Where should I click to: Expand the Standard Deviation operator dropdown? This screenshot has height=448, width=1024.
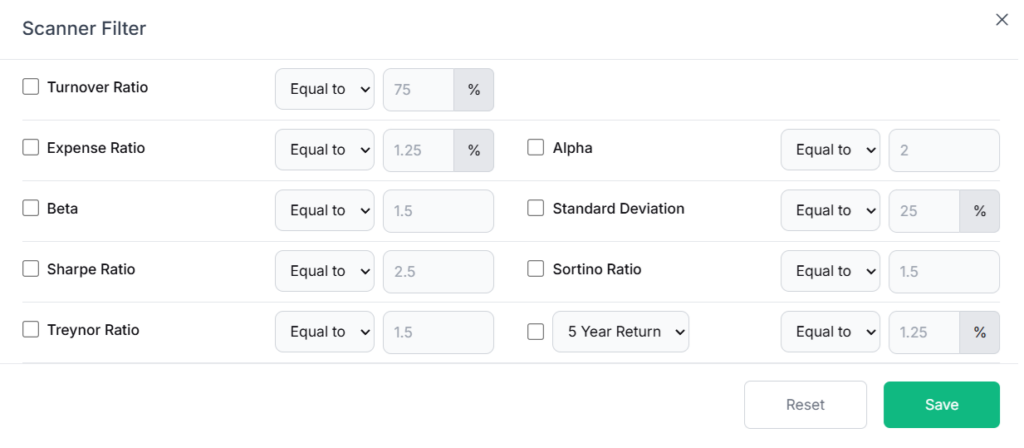[830, 211]
